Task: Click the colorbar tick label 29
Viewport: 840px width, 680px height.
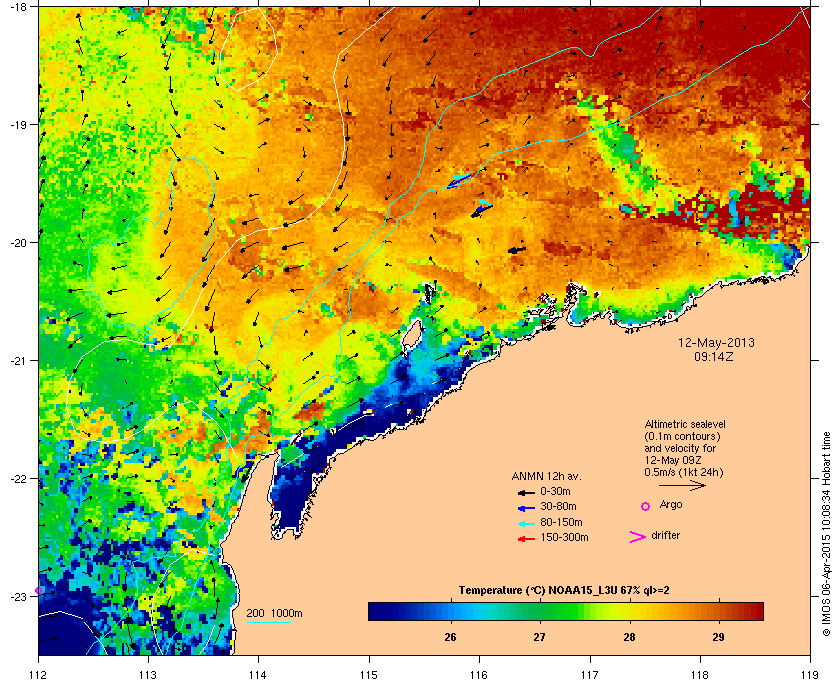Action: [x=718, y=637]
